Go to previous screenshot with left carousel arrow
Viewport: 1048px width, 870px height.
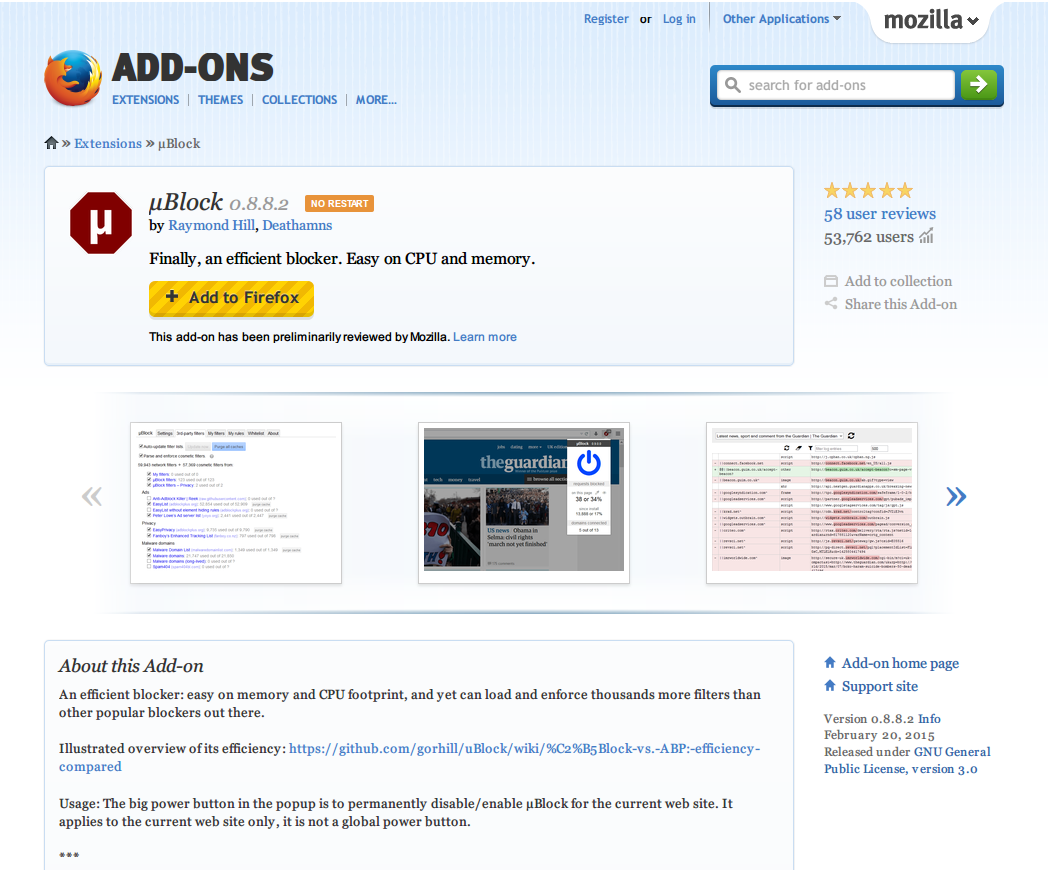click(x=91, y=495)
